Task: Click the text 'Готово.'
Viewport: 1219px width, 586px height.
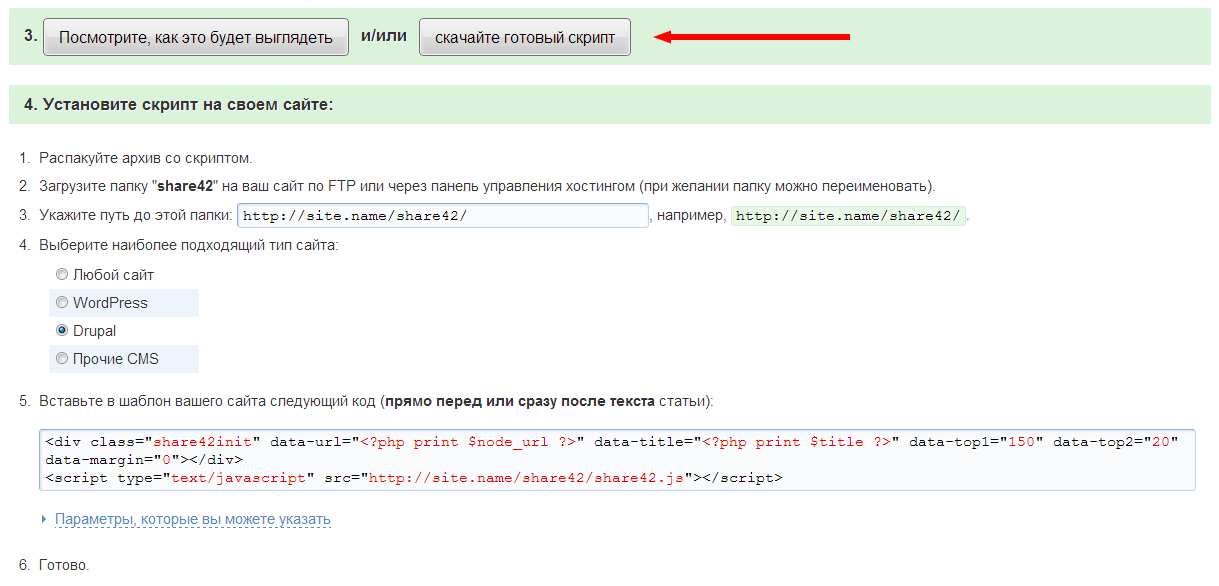Action: point(64,565)
